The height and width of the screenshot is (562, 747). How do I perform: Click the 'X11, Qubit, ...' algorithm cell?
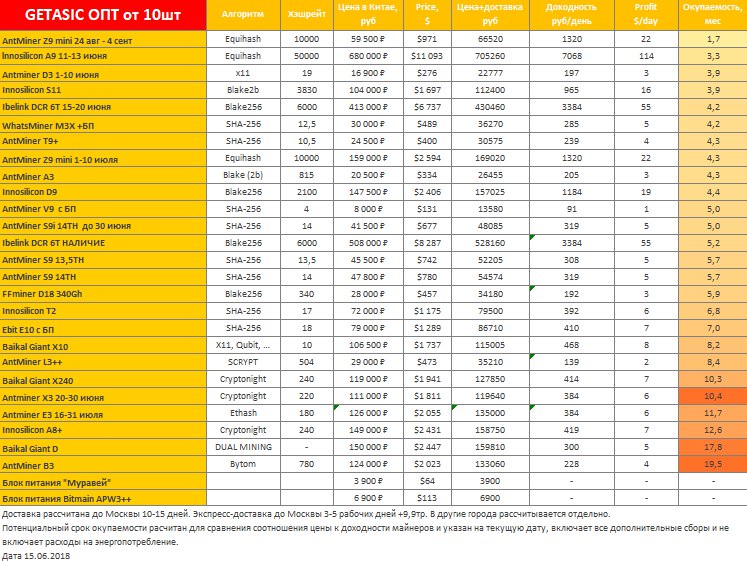tap(243, 345)
